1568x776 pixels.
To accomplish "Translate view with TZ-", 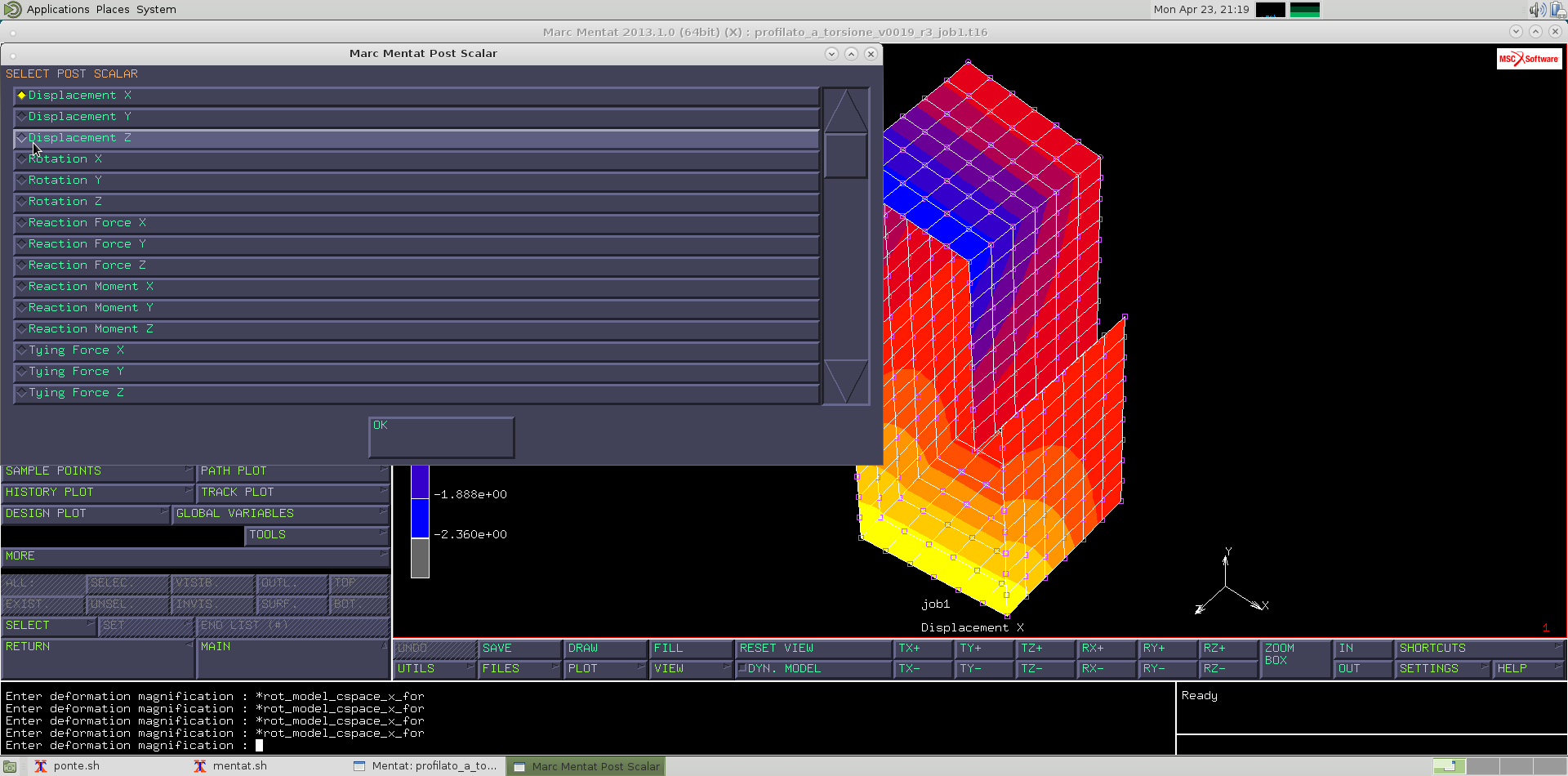I will pos(1046,669).
